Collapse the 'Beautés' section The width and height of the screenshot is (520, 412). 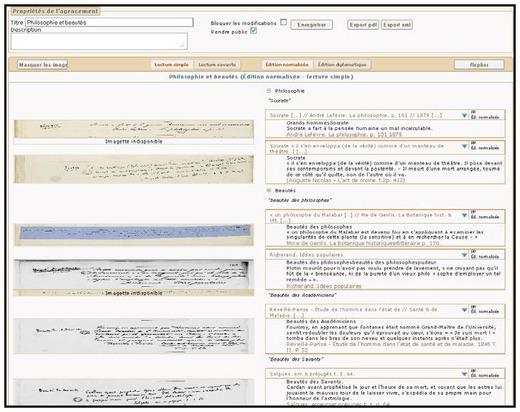click(x=269, y=190)
